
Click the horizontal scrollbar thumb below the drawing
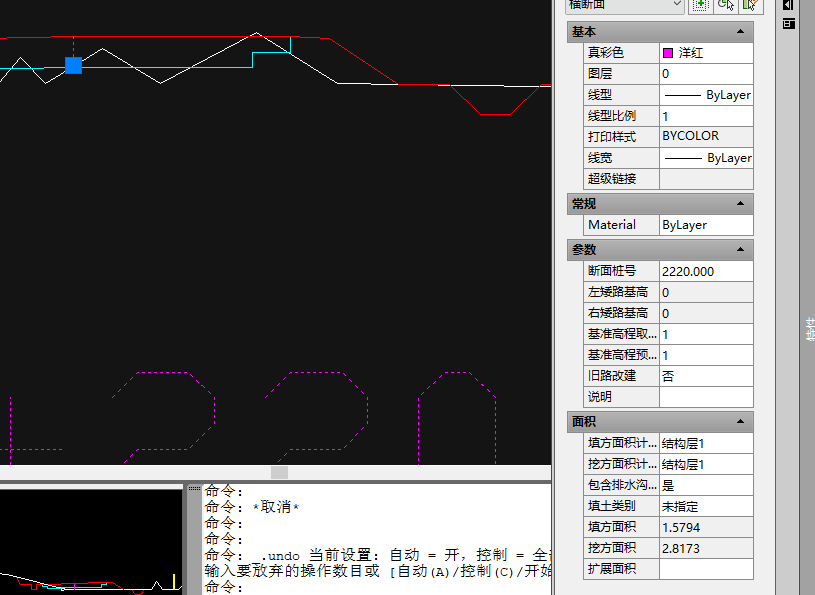pyautogui.click(x=279, y=472)
